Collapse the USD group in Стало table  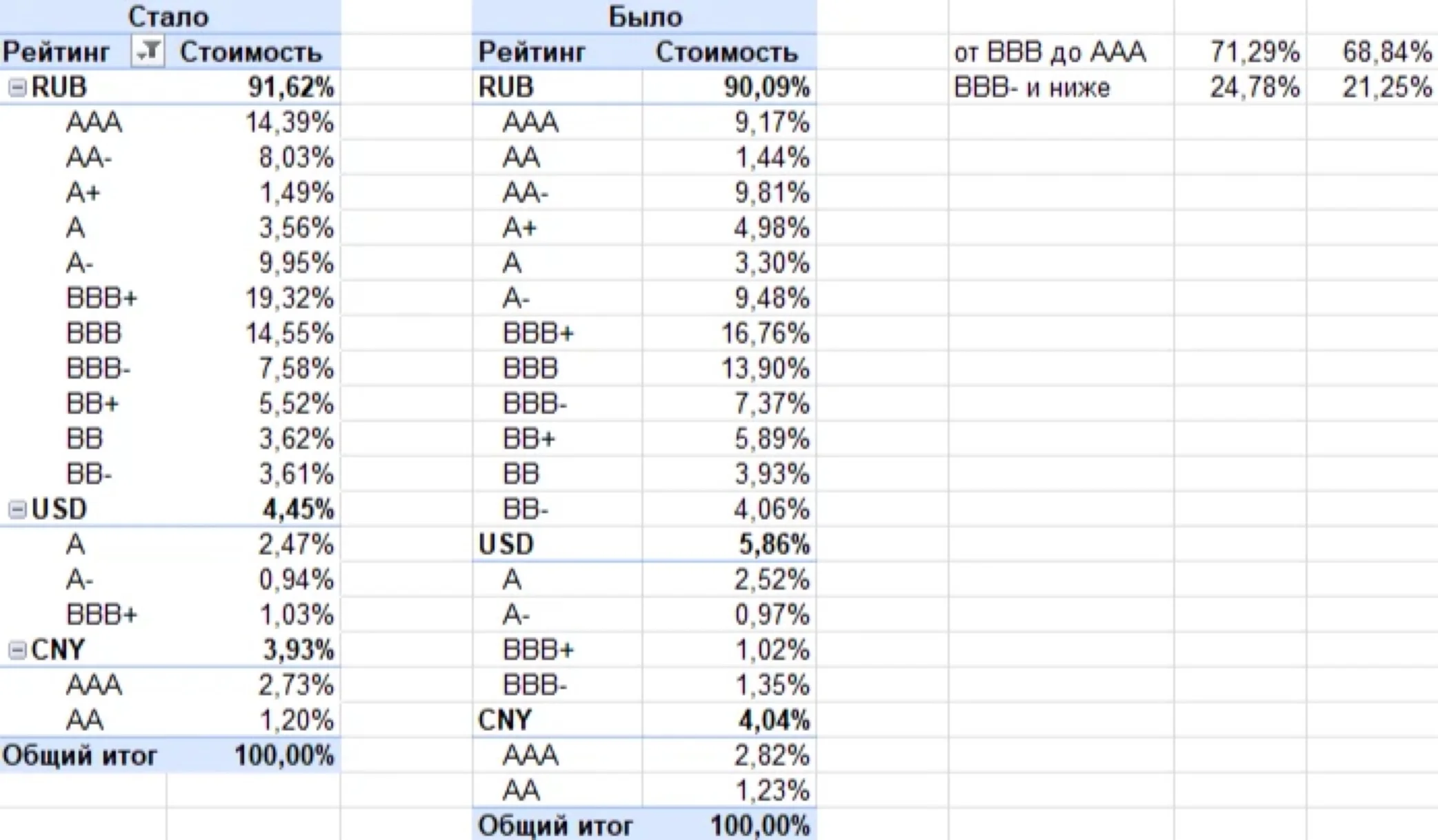point(17,510)
